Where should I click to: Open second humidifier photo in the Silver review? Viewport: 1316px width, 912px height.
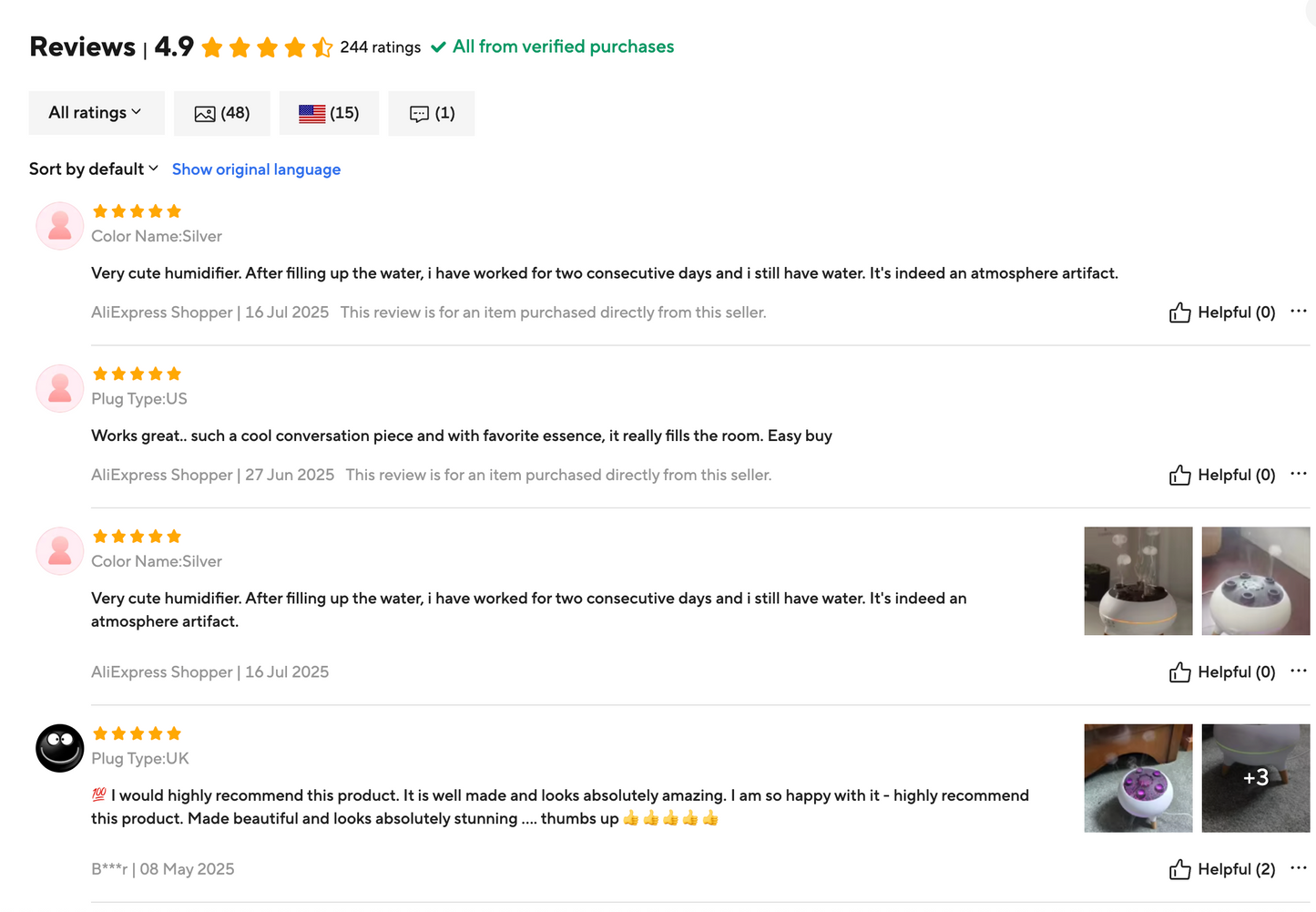click(1255, 581)
